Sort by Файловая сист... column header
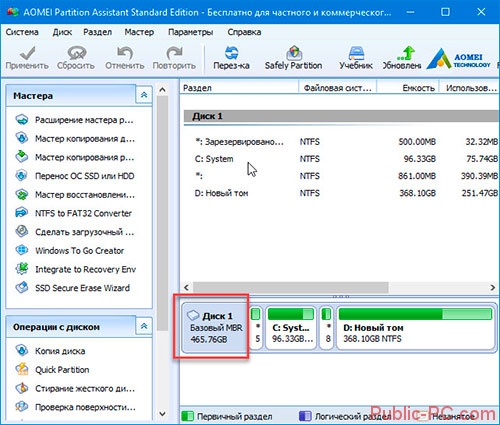The image size is (500, 425). [x=338, y=88]
